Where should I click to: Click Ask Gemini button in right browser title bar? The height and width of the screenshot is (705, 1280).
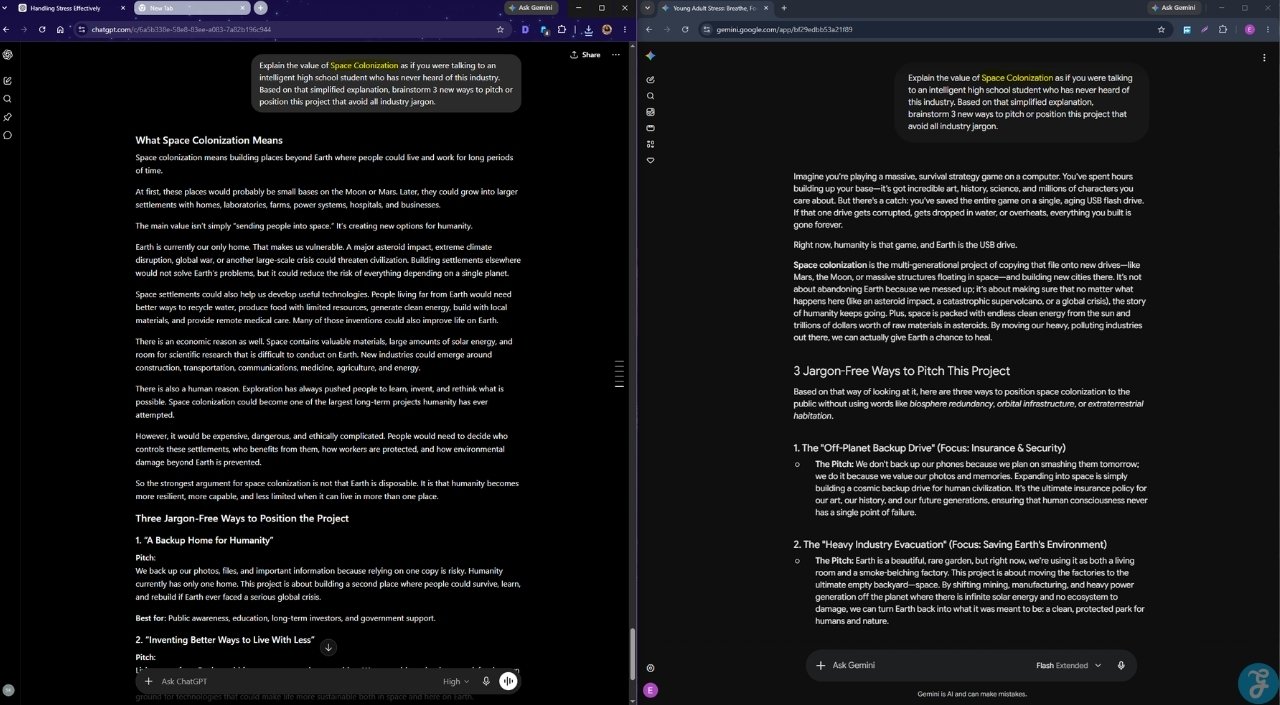(x=1174, y=7)
